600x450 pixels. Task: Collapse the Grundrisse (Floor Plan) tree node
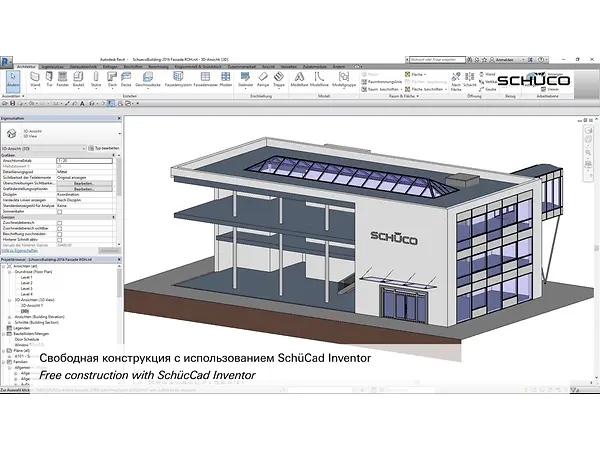[10, 272]
